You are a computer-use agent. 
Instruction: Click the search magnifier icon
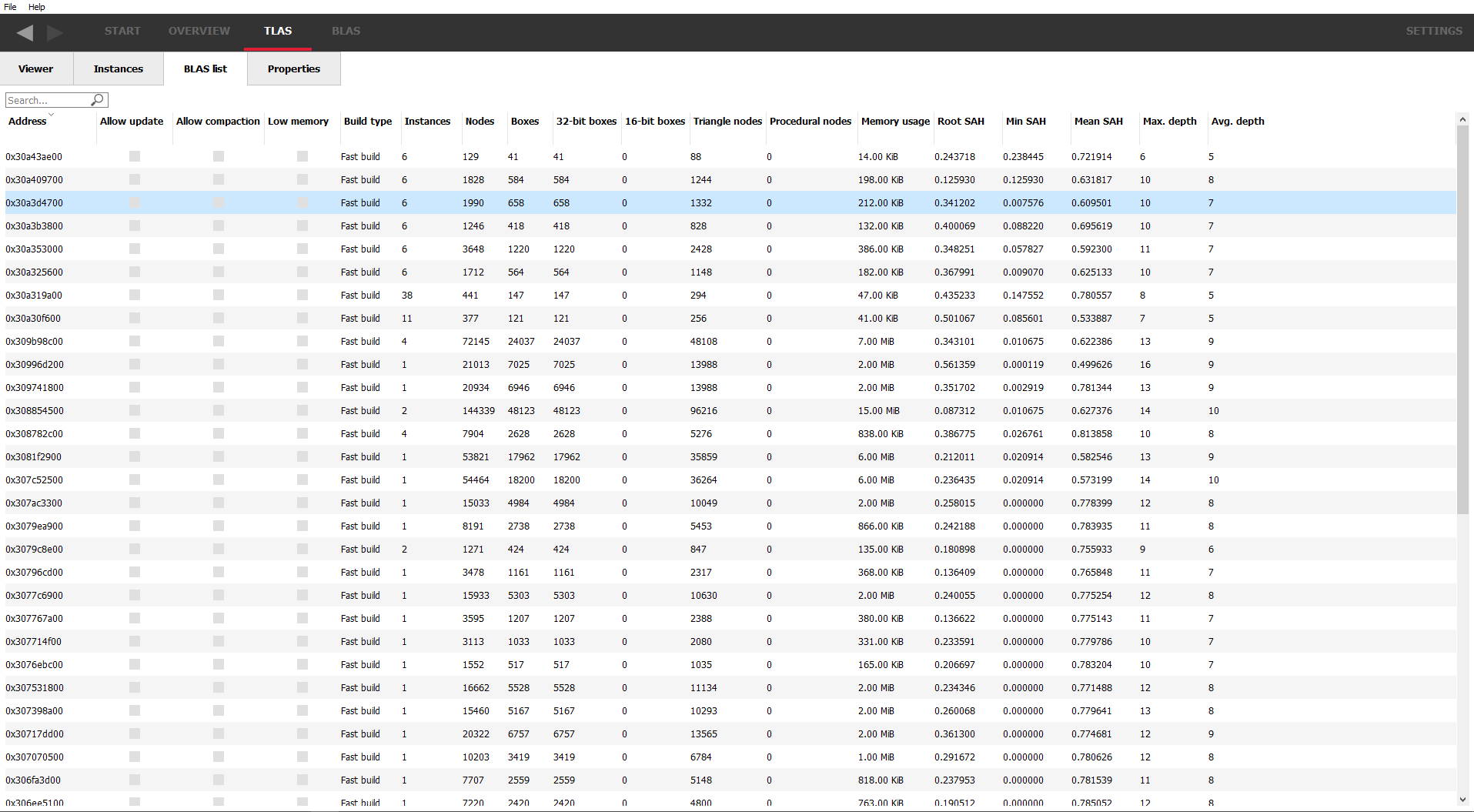click(x=97, y=100)
